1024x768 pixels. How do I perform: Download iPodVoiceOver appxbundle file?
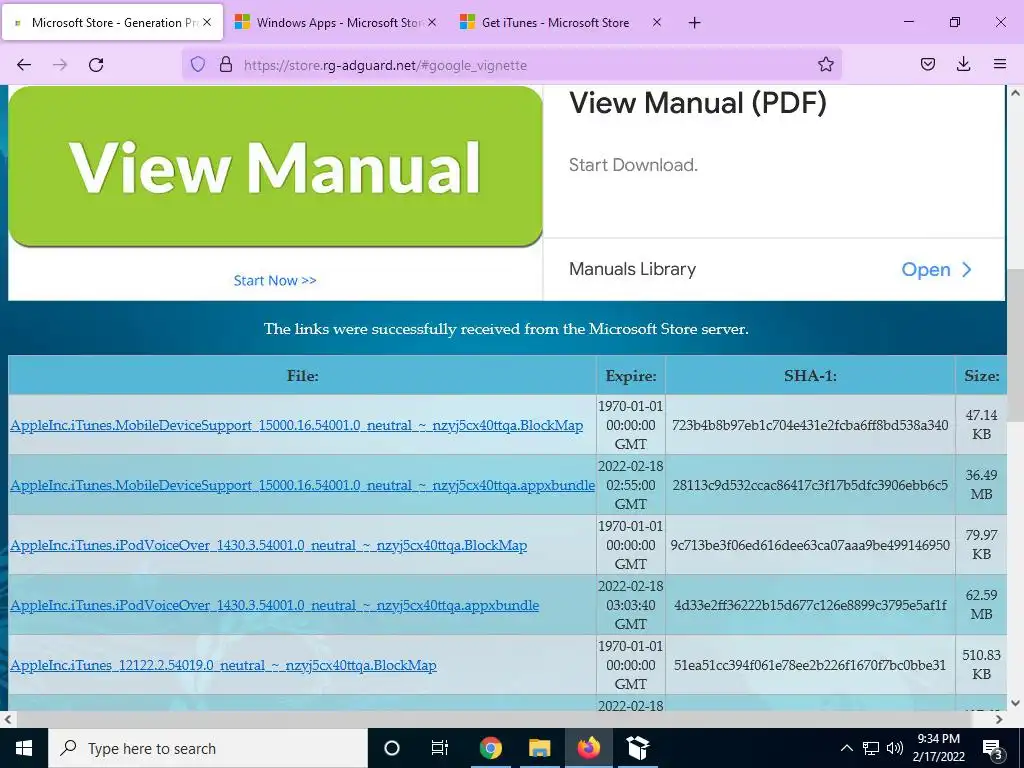coord(274,606)
